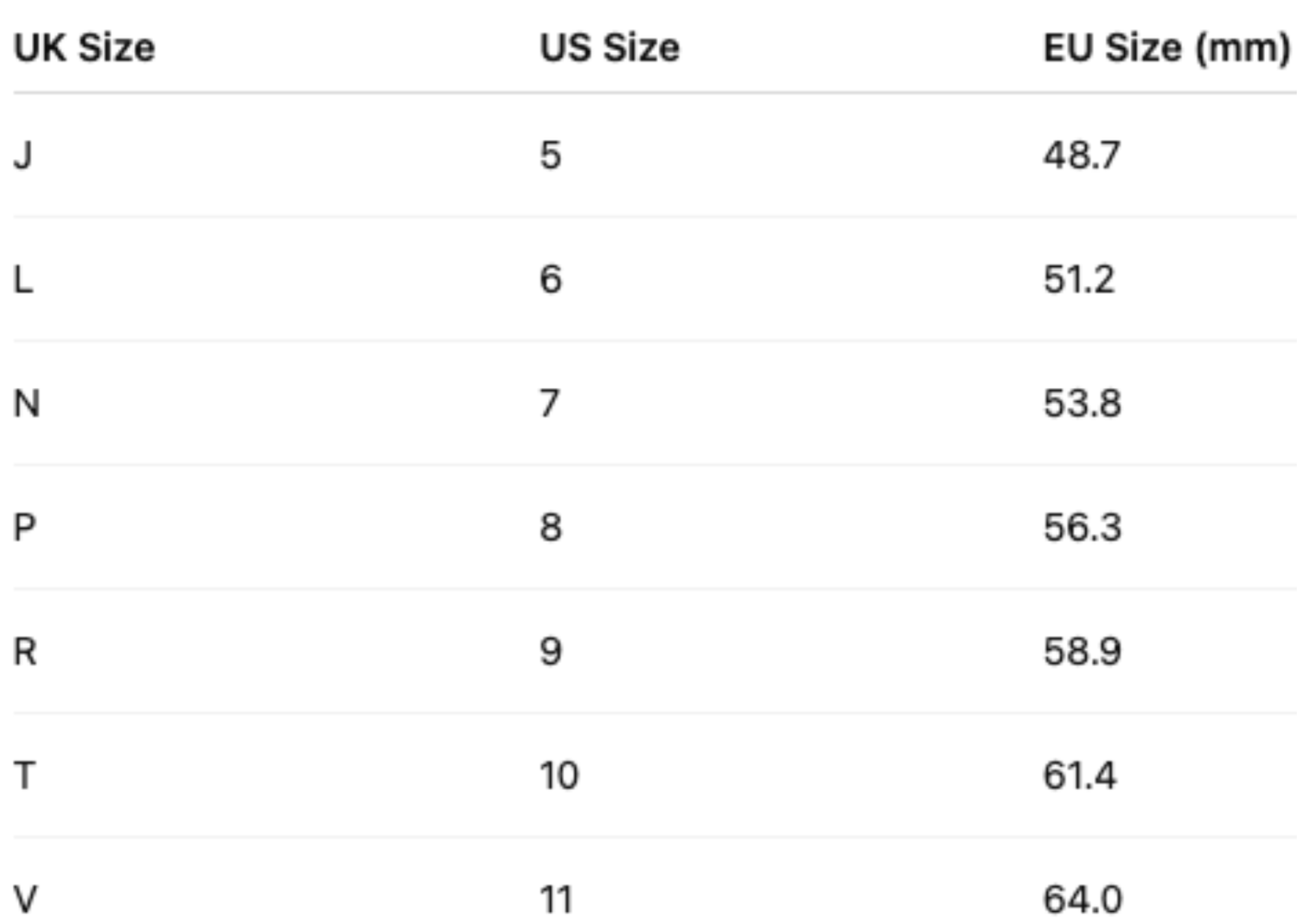
Task: Click US size 10 value
Action: tap(559, 775)
